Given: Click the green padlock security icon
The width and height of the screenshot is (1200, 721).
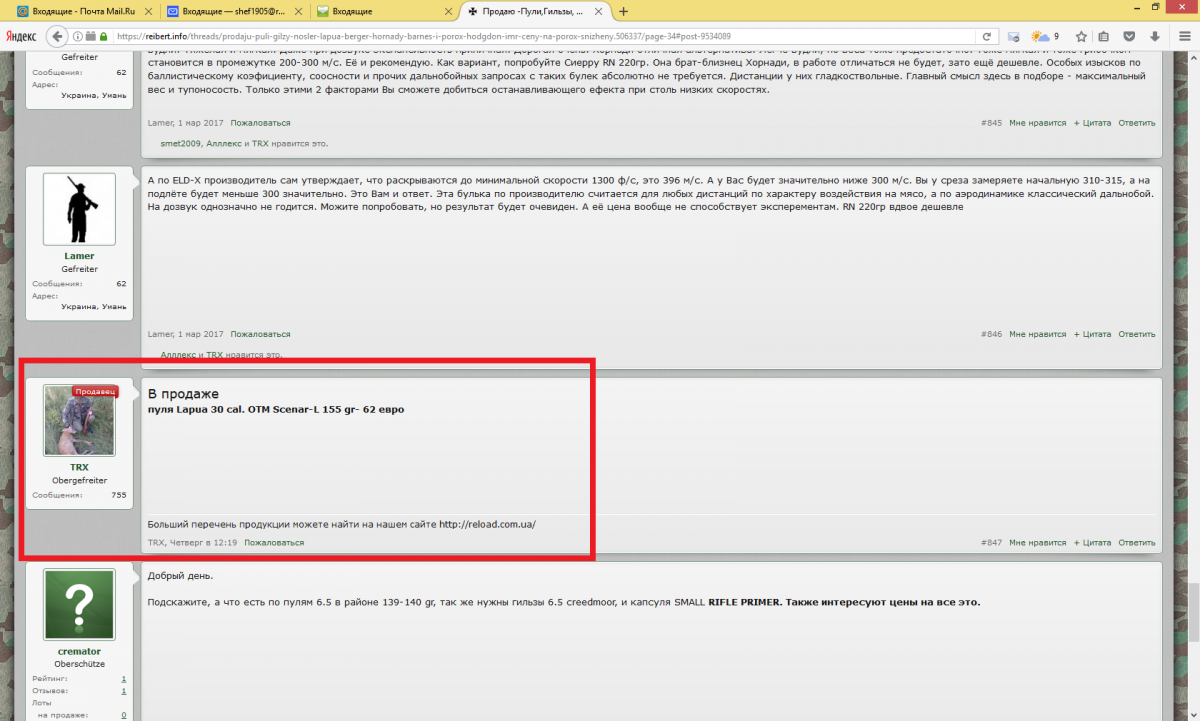Looking at the screenshot, I should coord(102,36).
